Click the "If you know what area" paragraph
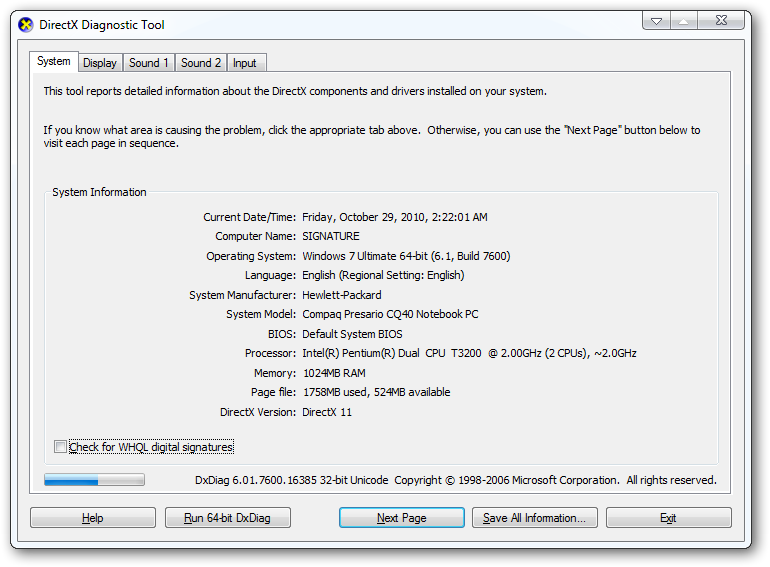This screenshot has width=770, height=567. click(372, 136)
